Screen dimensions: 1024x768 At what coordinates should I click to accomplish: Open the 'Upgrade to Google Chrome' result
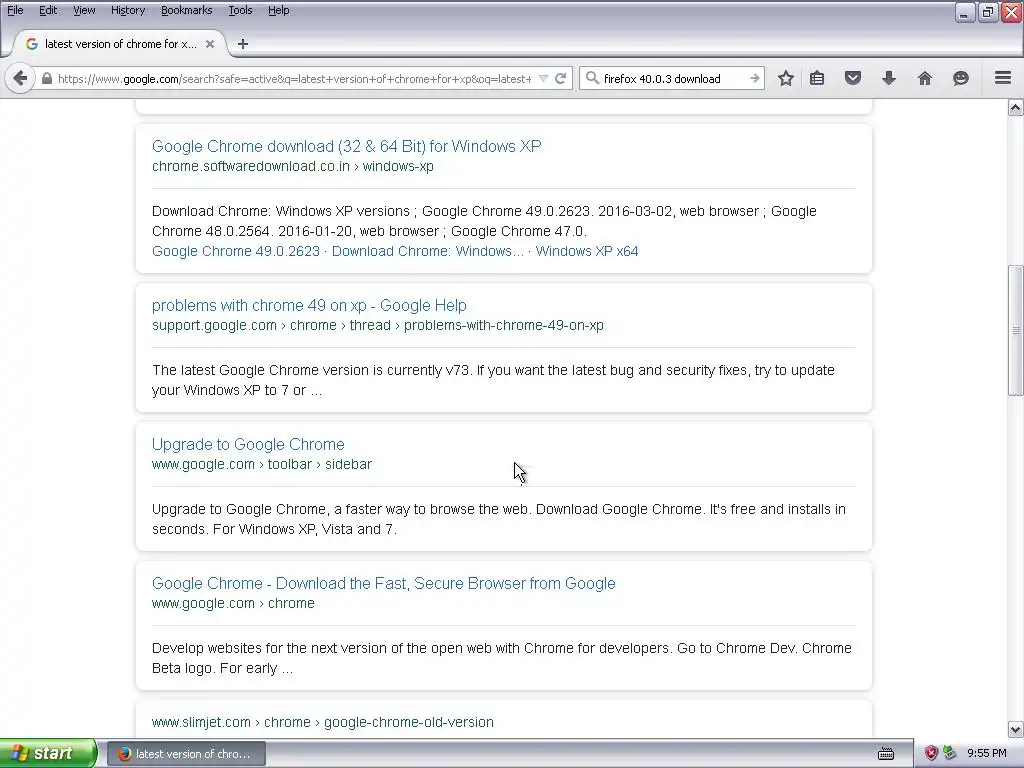click(248, 445)
